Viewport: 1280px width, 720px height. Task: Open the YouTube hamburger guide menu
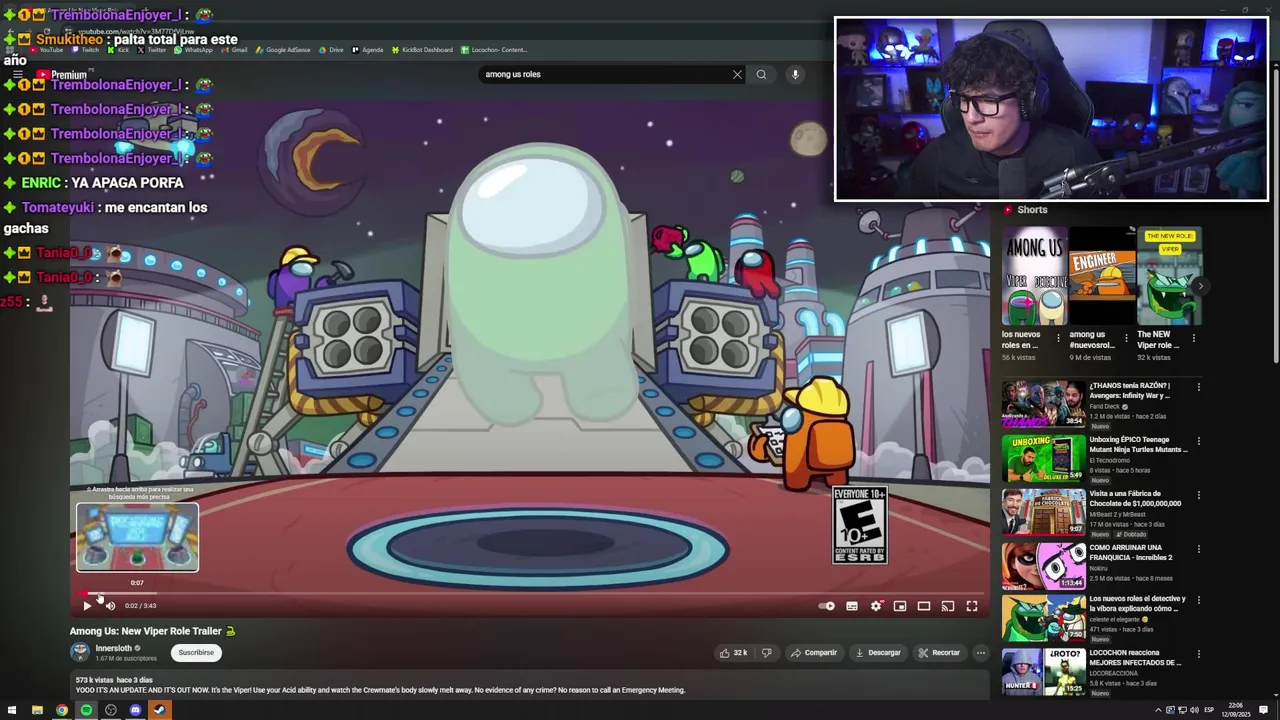[17, 75]
